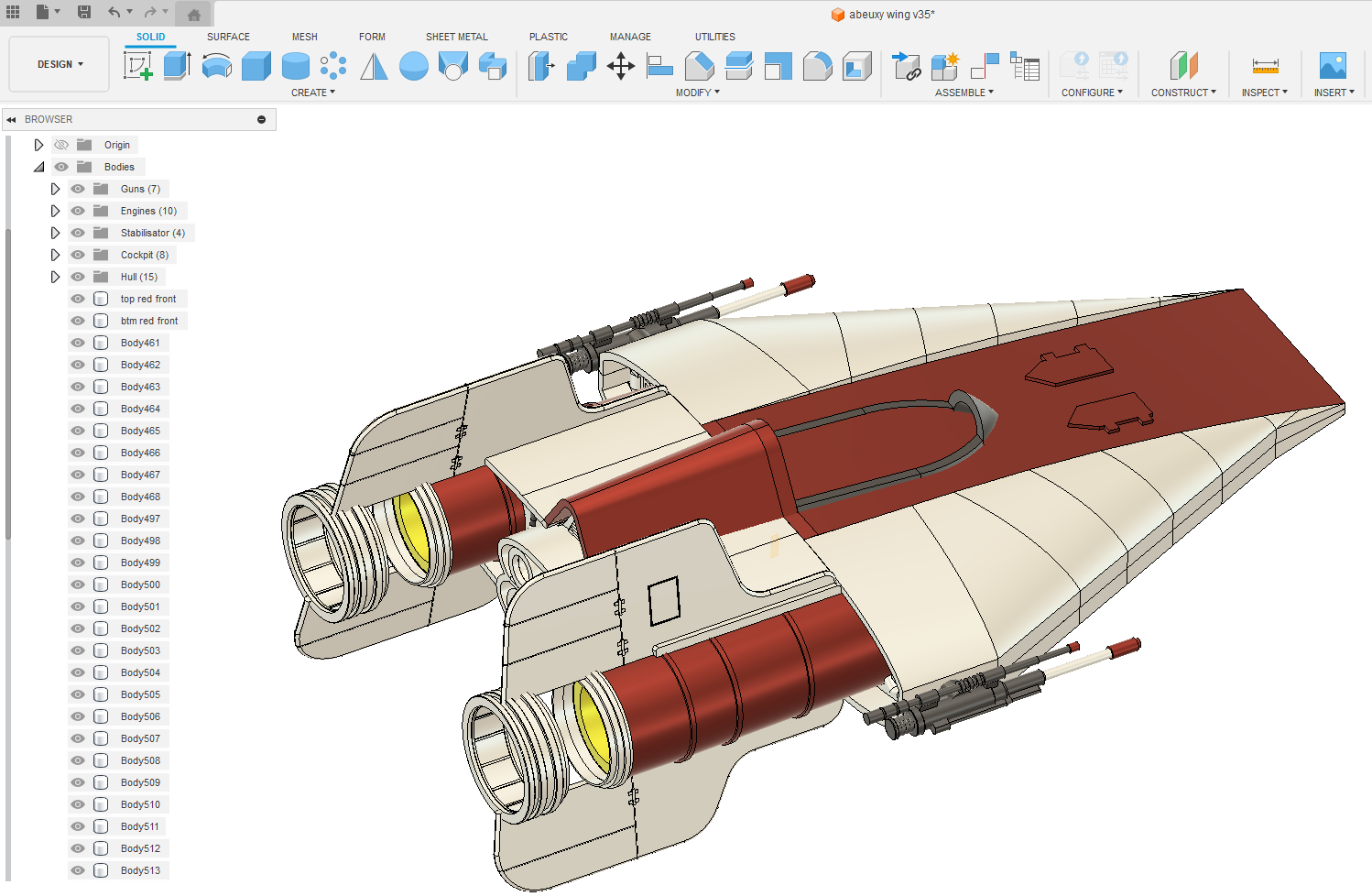
Task: Select the Press Pull tool
Action: pyautogui.click(x=541, y=66)
